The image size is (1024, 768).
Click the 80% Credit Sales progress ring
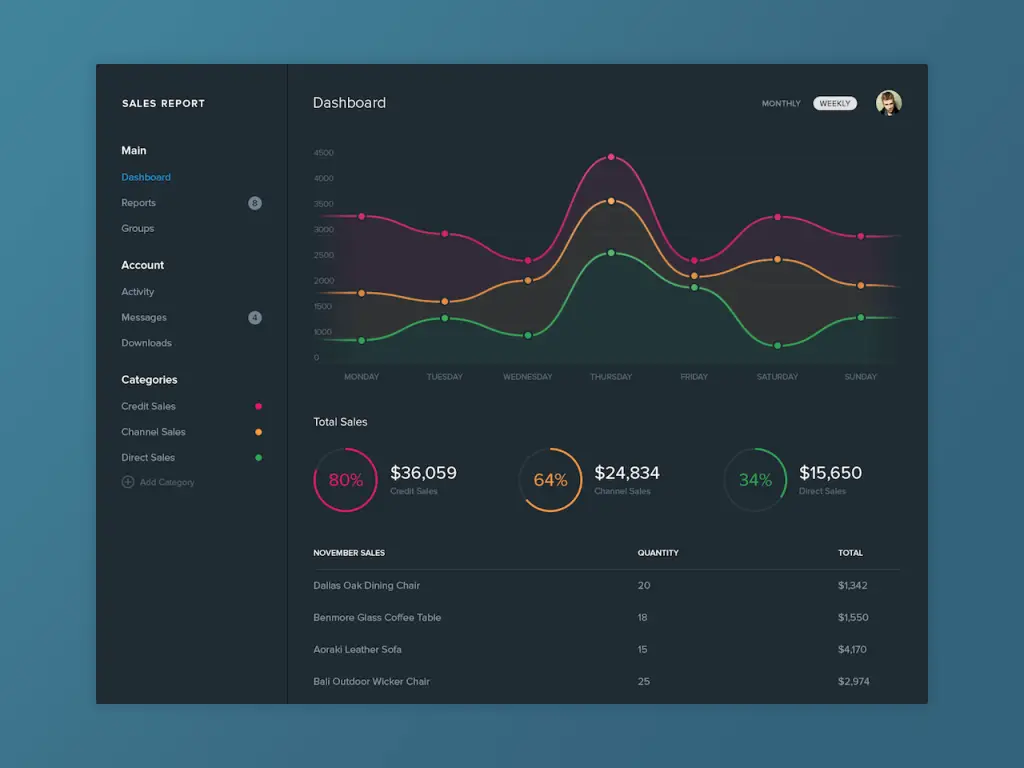point(345,480)
